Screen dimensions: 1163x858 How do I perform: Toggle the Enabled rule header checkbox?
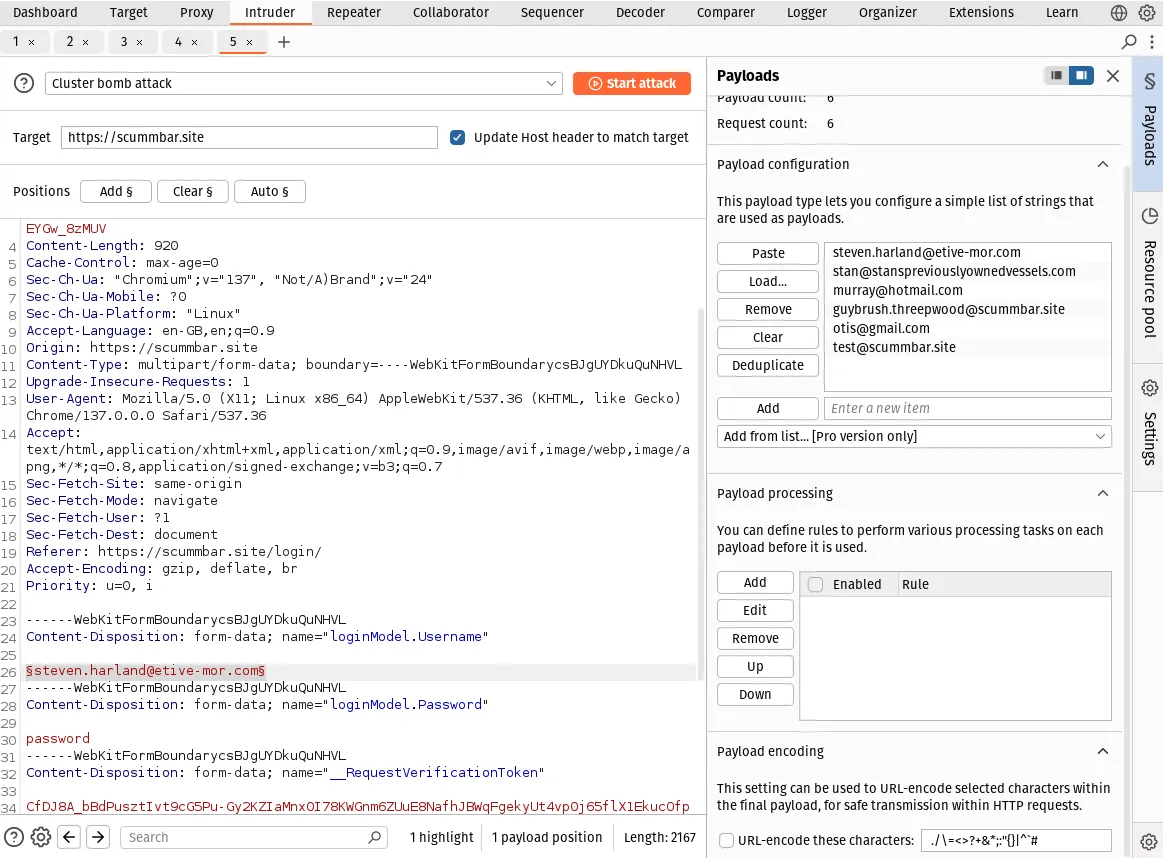(815, 584)
